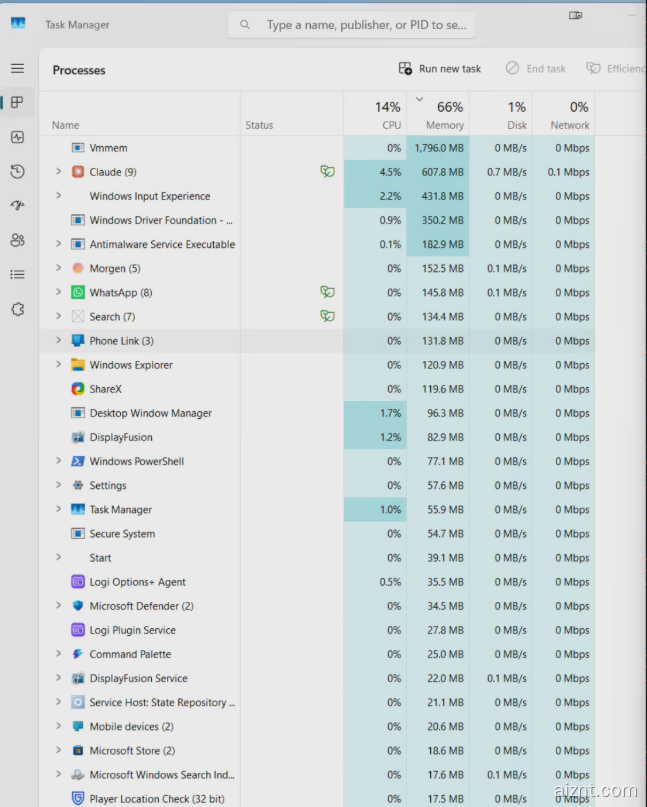Open the Performance page icon in sidebar
The height and width of the screenshot is (807, 647).
tap(18, 137)
